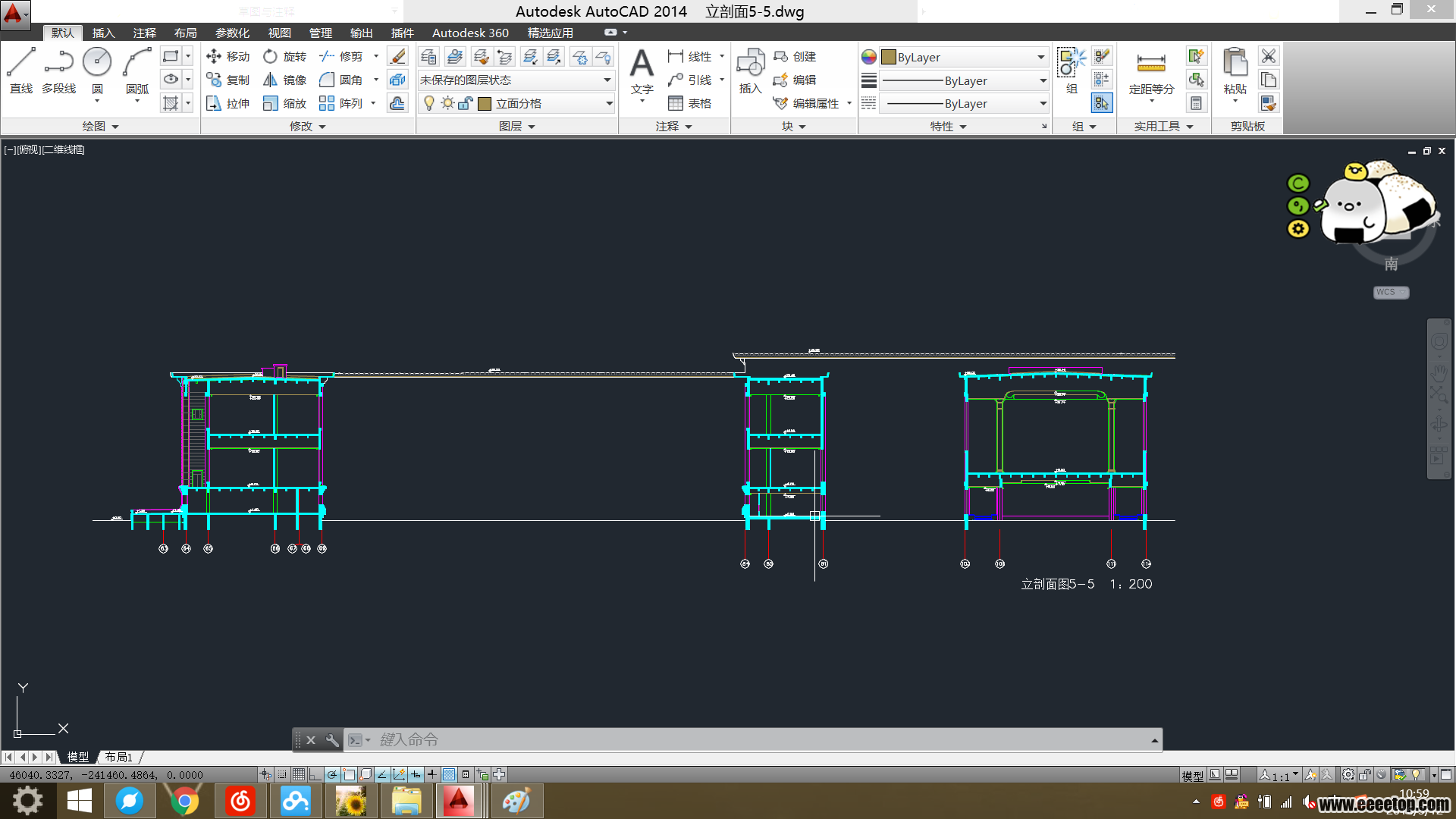The width and height of the screenshot is (1456, 819).
Task: Select the 多段线 (Polyline) tool
Action: [58, 71]
